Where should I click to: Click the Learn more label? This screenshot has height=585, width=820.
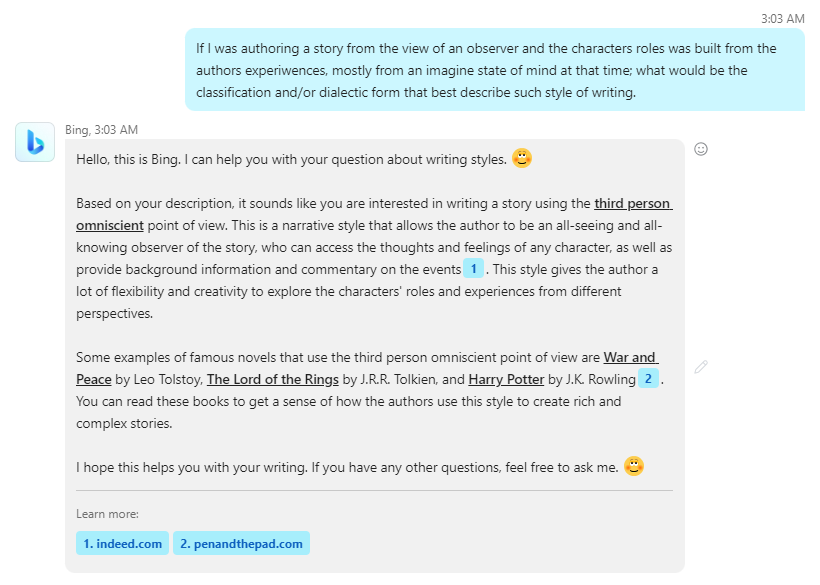point(107,514)
